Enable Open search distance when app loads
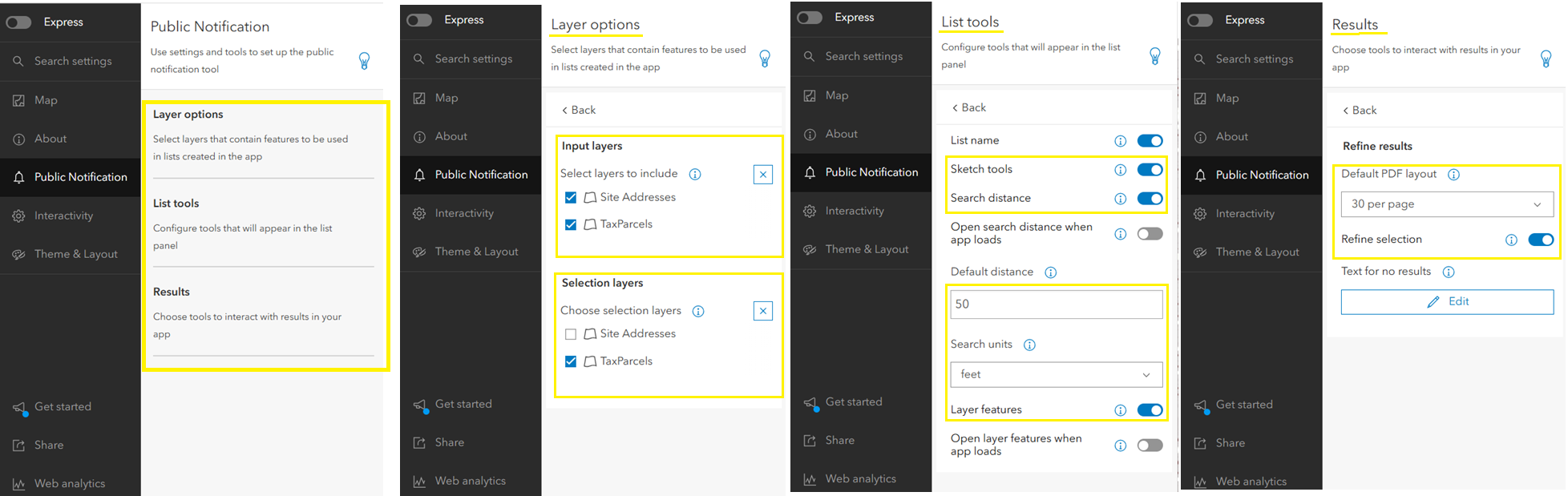1568x496 pixels. click(x=1150, y=234)
